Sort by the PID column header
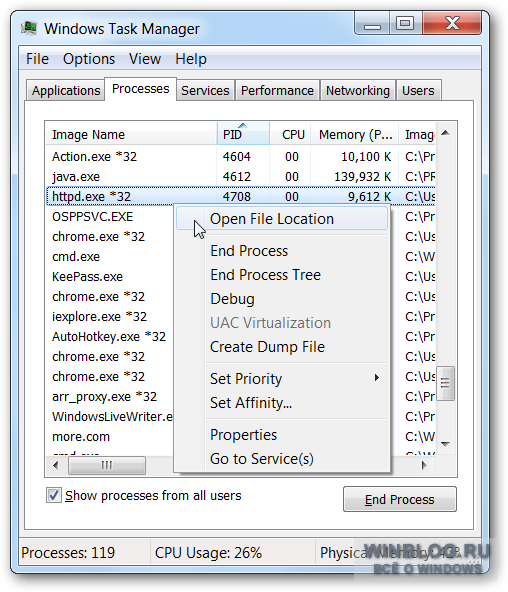The height and width of the screenshot is (592, 508). tap(243, 134)
